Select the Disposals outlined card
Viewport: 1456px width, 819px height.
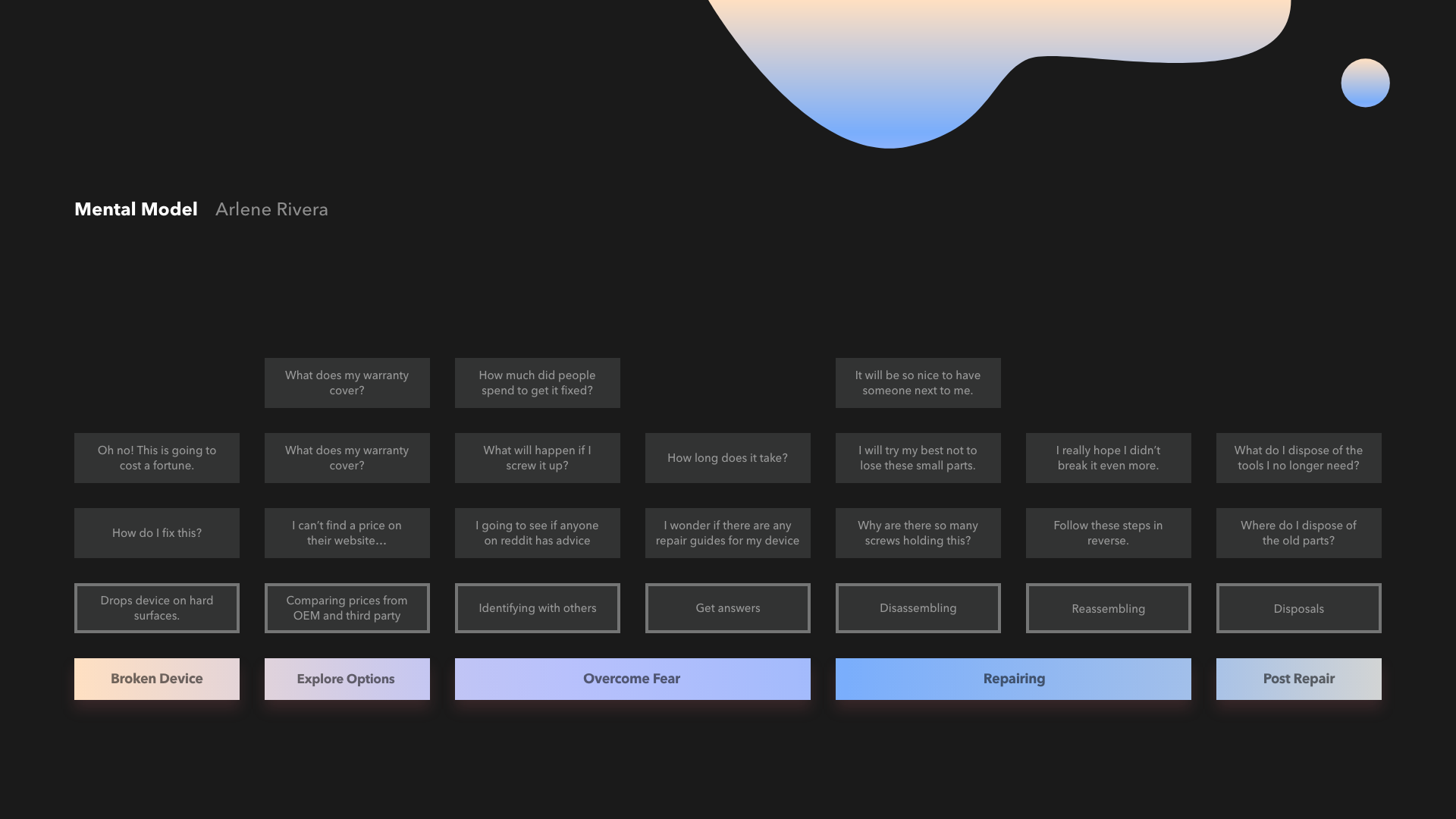pos(1298,608)
